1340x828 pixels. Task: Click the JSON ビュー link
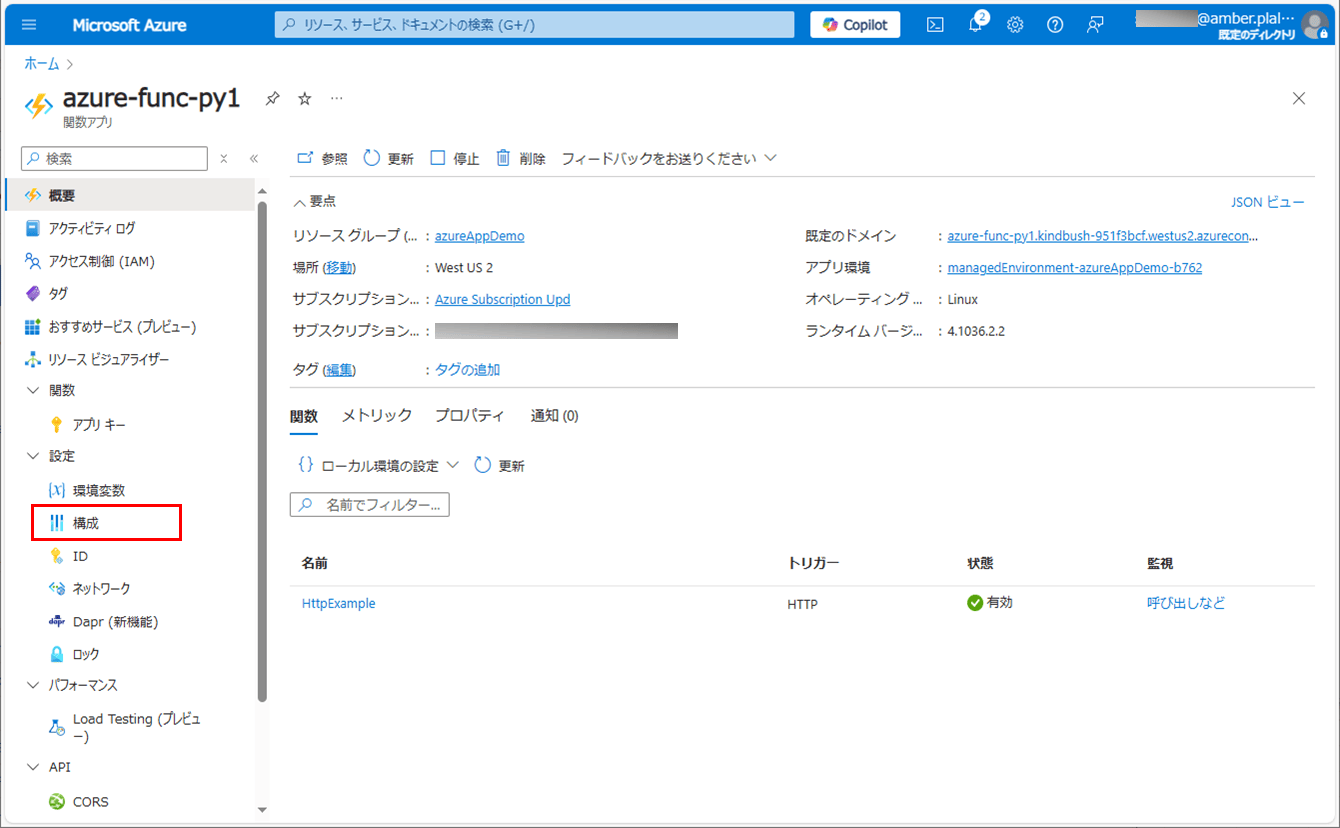pos(1268,202)
